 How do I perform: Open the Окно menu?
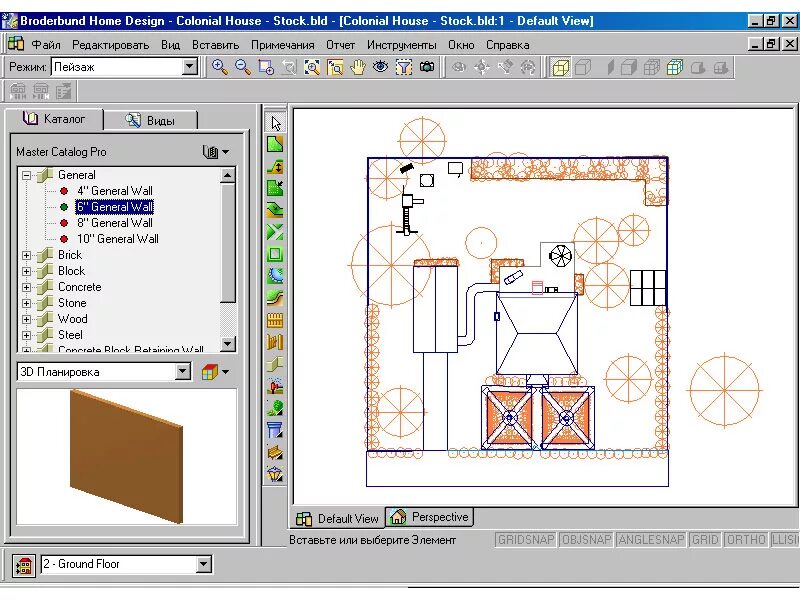[x=461, y=45]
